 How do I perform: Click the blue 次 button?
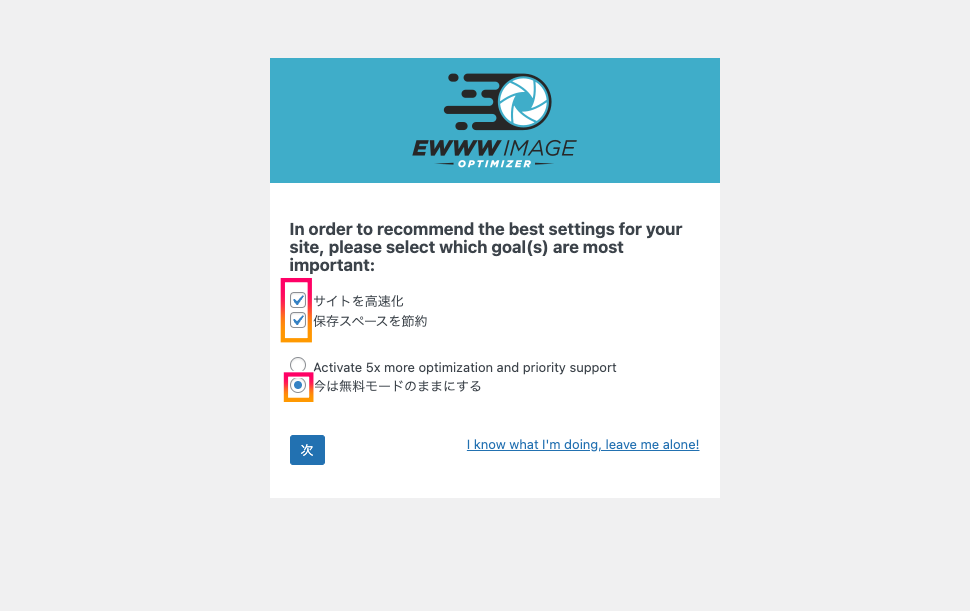click(307, 450)
